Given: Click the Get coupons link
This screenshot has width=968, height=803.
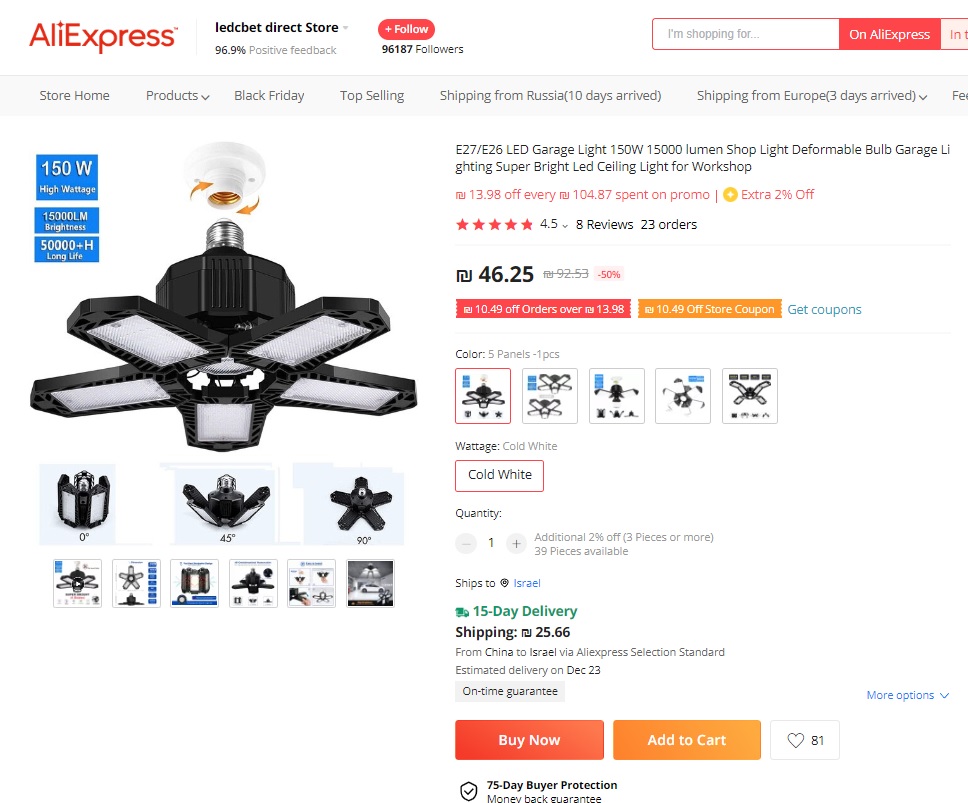Looking at the screenshot, I should pyautogui.click(x=824, y=309).
